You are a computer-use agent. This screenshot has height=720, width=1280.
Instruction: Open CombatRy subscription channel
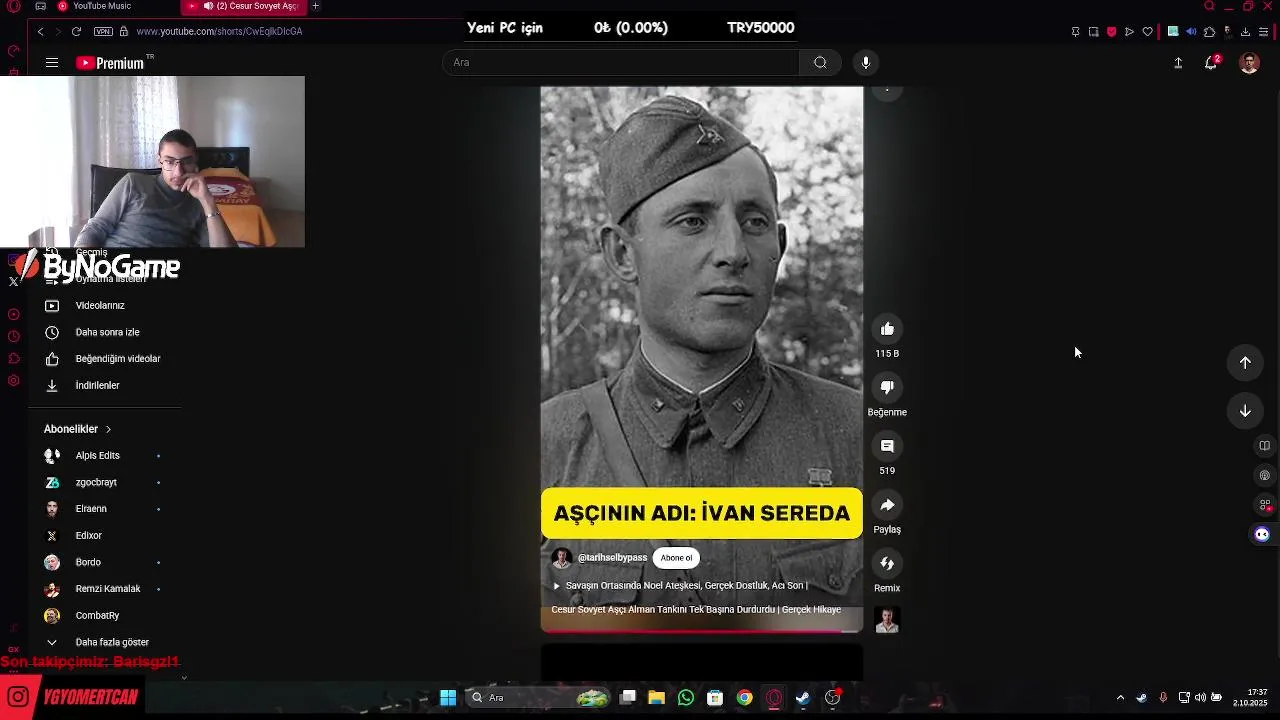tap(105, 616)
